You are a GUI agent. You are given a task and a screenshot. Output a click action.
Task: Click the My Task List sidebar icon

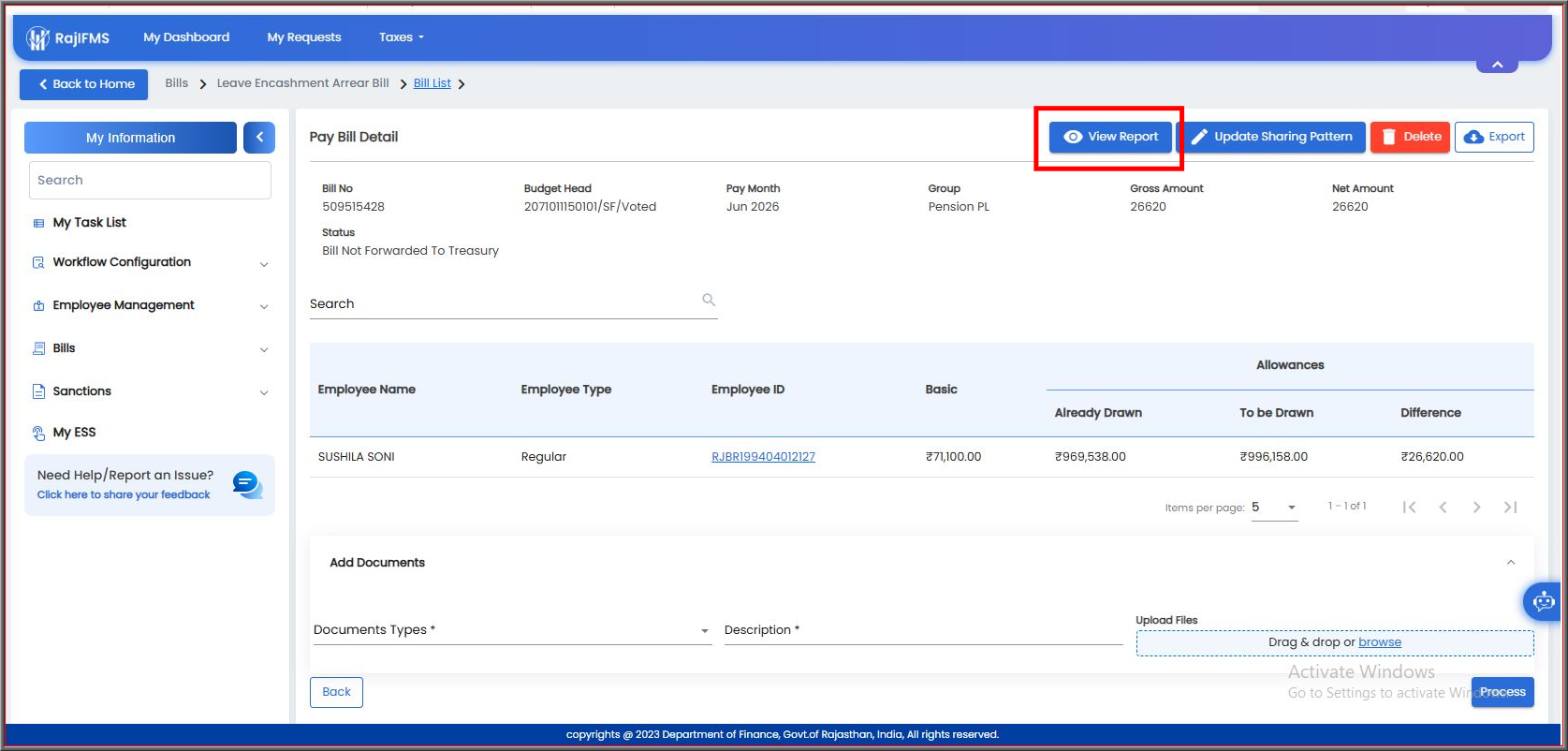tap(38, 223)
